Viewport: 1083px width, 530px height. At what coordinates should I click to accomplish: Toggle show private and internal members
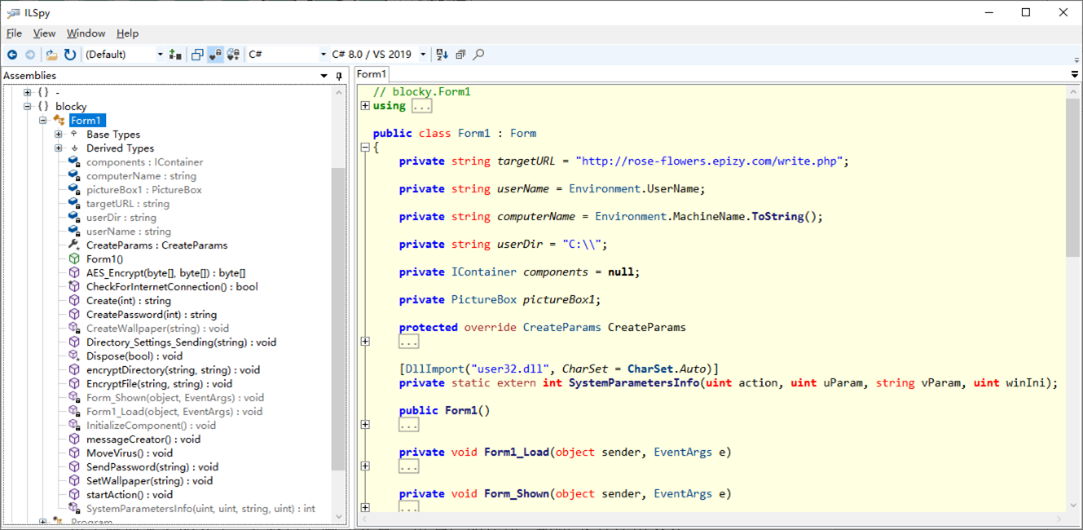pyautogui.click(x=215, y=54)
